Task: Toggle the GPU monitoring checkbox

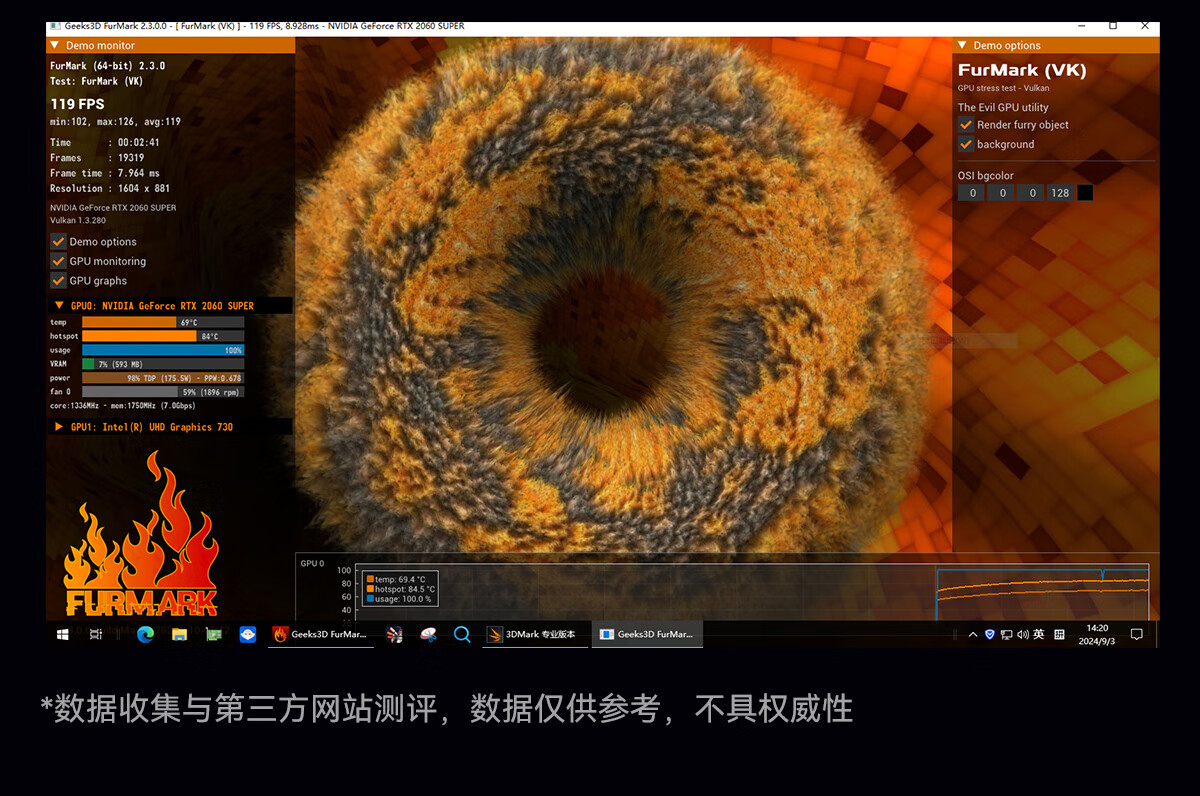Action: point(58,261)
